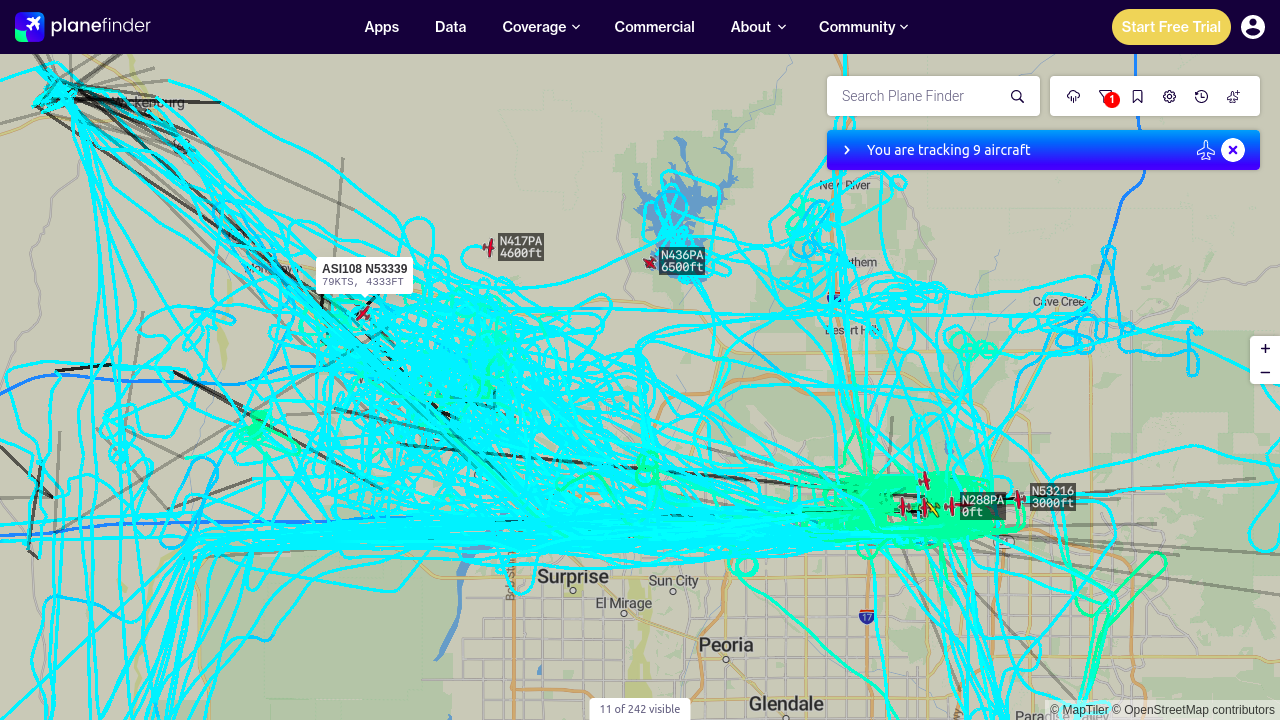Open the Apps menu item

tap(382, 27)
